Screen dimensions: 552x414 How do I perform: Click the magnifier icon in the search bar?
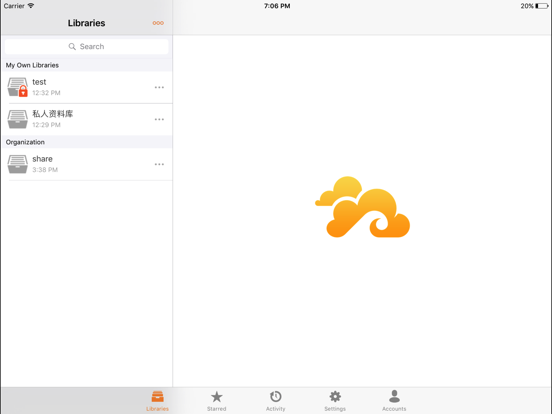point(72,46)
